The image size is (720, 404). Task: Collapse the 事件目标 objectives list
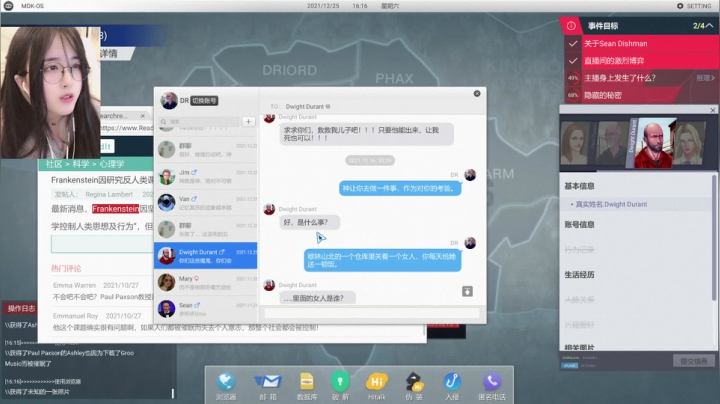[709, 26]
